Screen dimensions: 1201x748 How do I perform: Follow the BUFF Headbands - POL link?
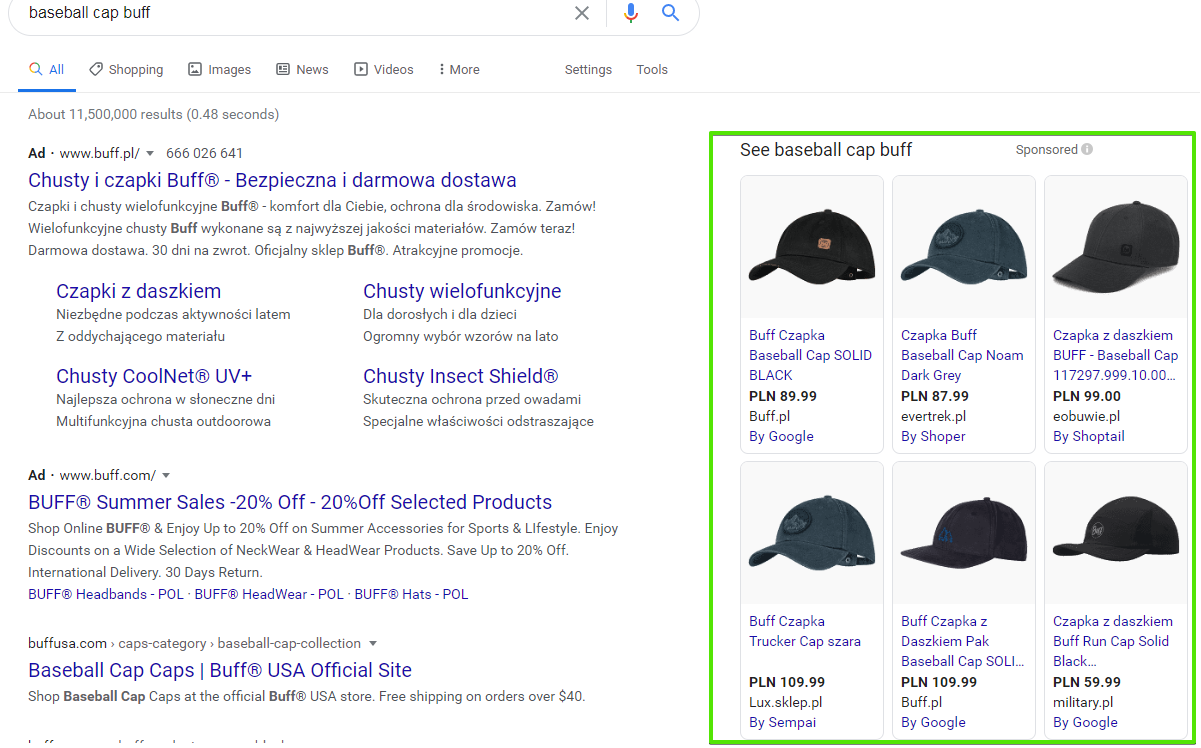tap(106, 594)
